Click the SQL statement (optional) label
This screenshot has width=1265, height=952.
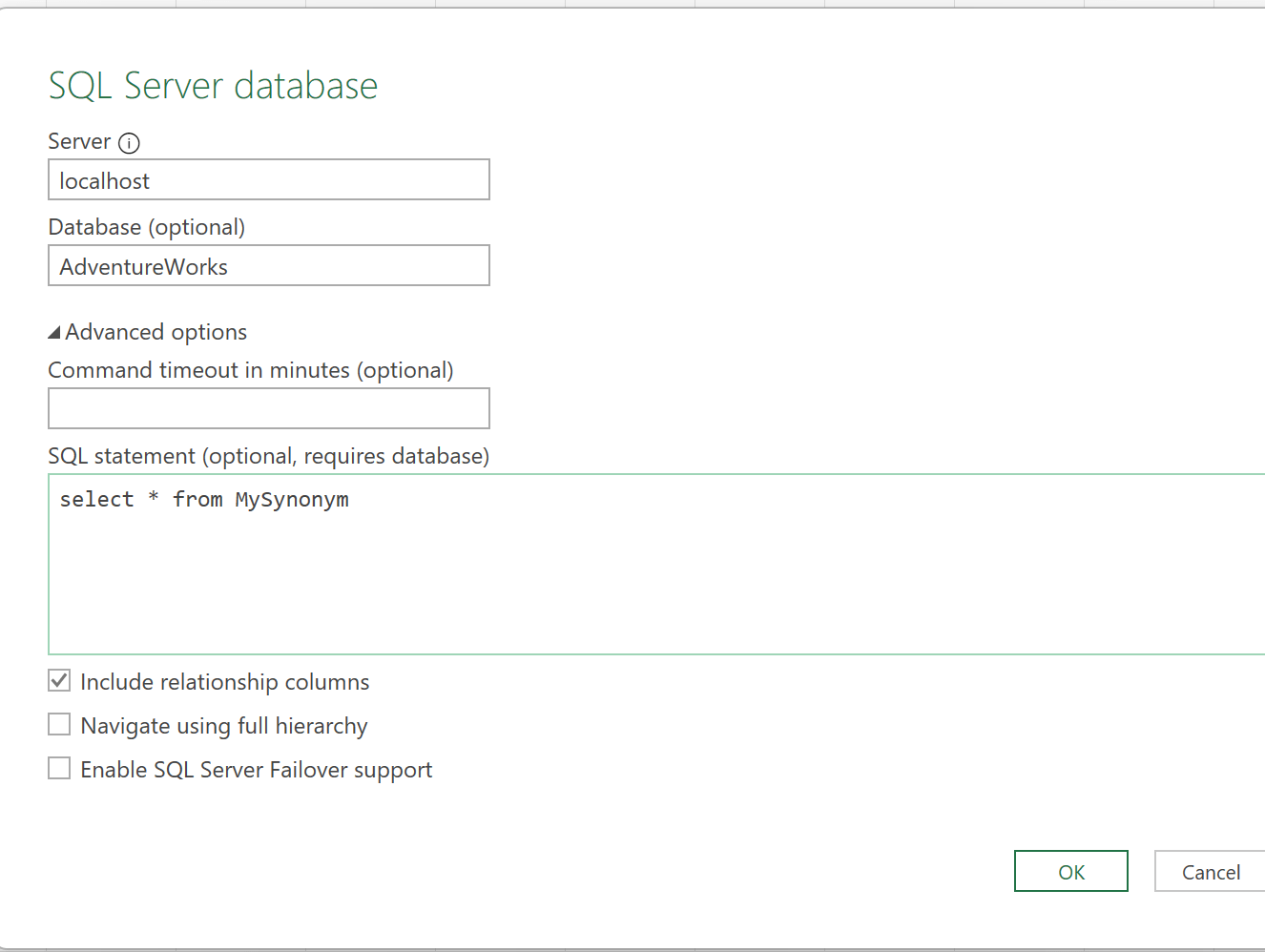(268, 456)
